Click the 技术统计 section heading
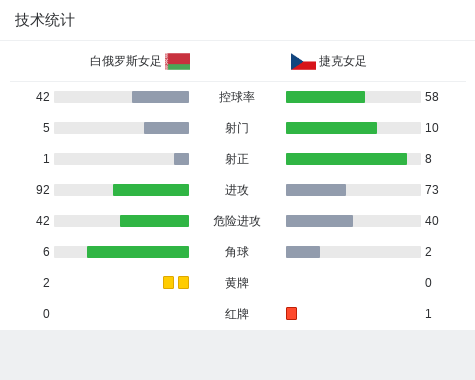475x380 pixels. (45, 20)
